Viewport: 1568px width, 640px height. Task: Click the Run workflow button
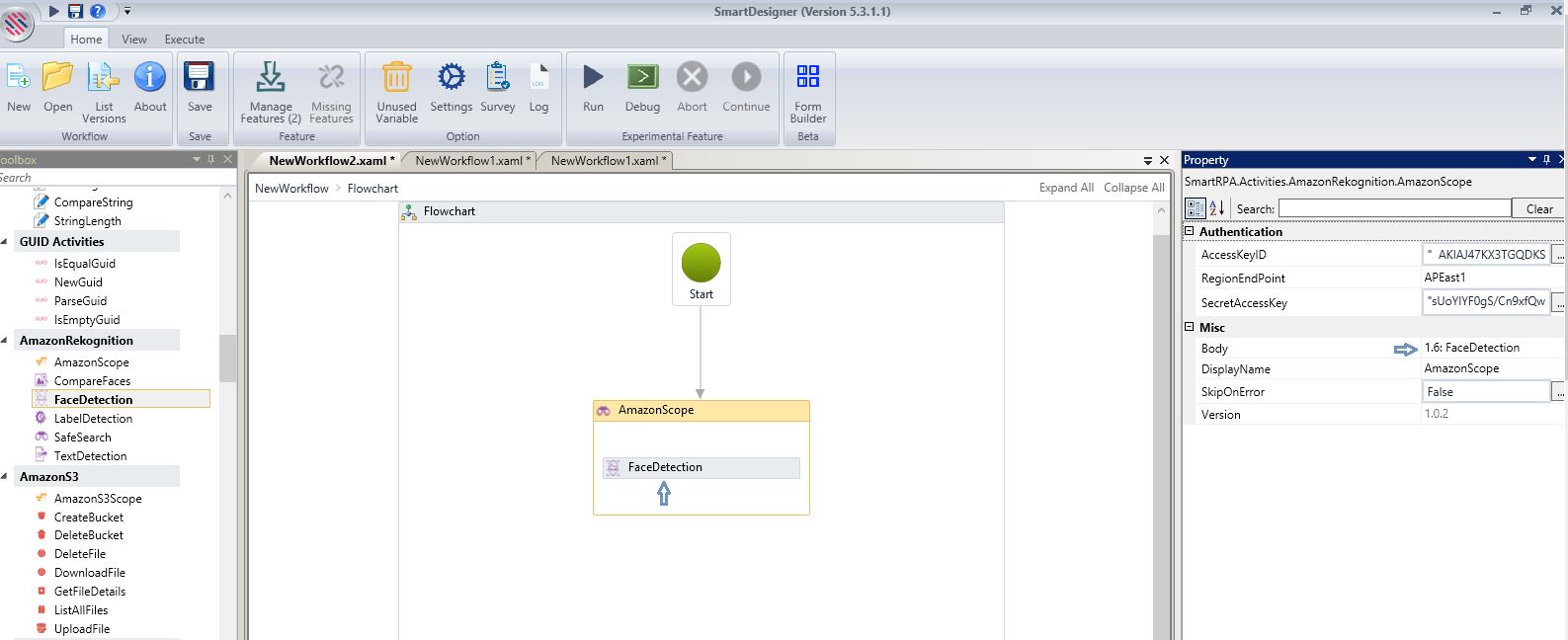pyautogui.click(x=593, y=78)
